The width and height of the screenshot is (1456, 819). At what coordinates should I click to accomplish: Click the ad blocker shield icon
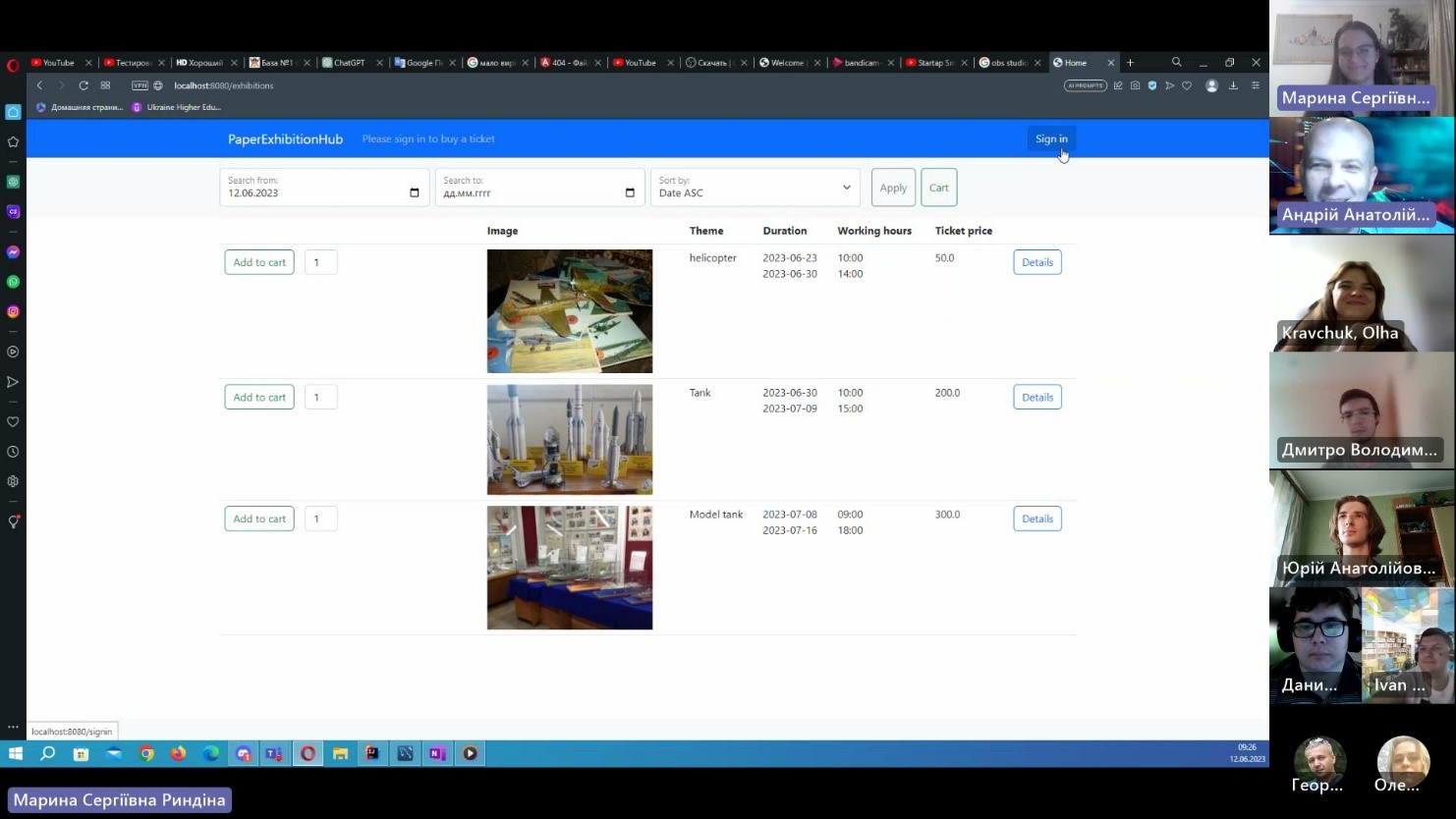(x=1152, y=86)
